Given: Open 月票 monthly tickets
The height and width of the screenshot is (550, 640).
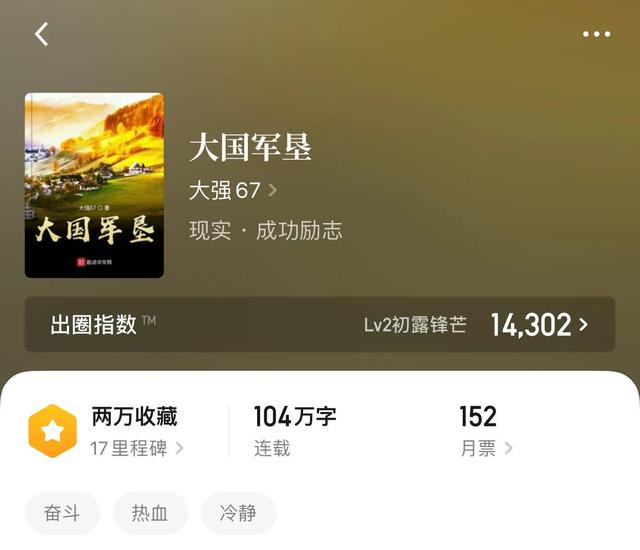Looking at the screenshot, I should pos(478,448).
